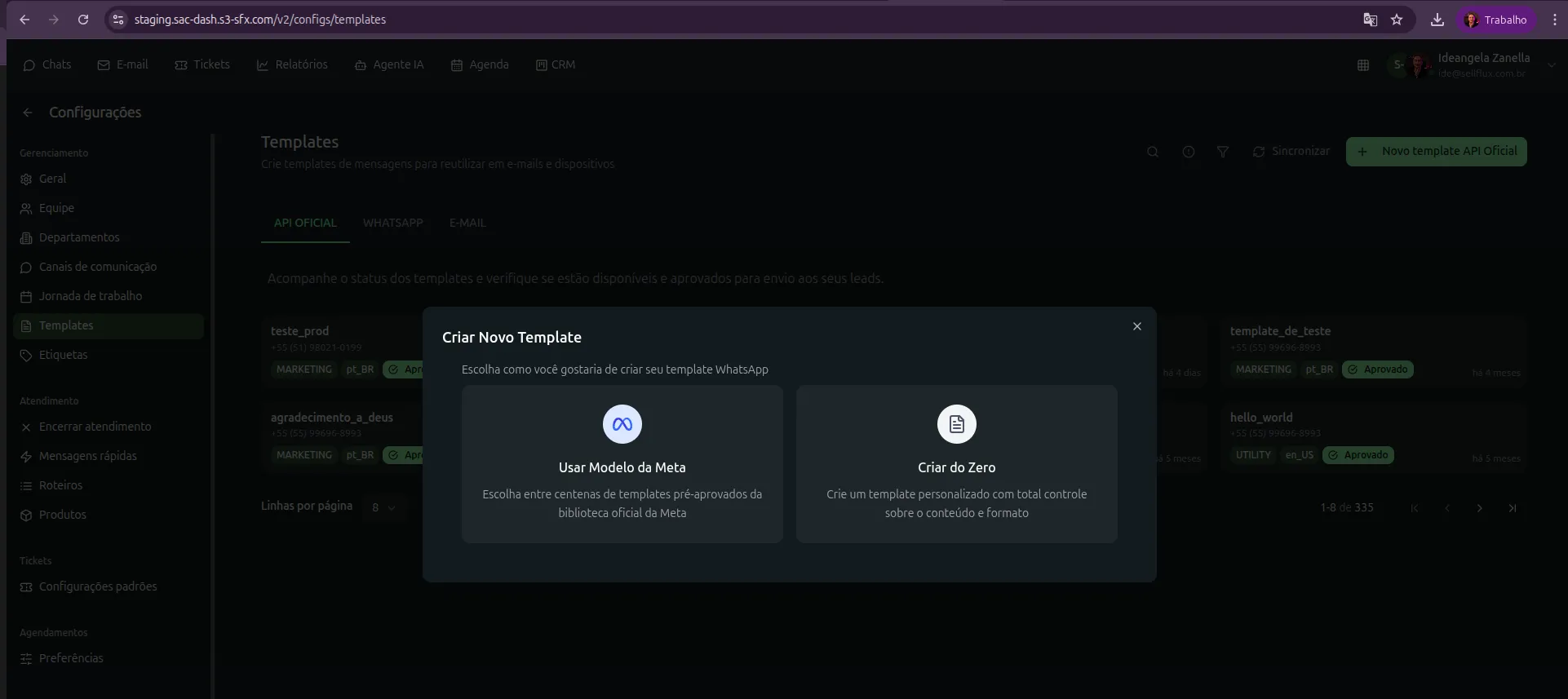Viewport: 1568px width, 699px height.
Task: Open the E-mail menu
Action: [x=122, y=64]
